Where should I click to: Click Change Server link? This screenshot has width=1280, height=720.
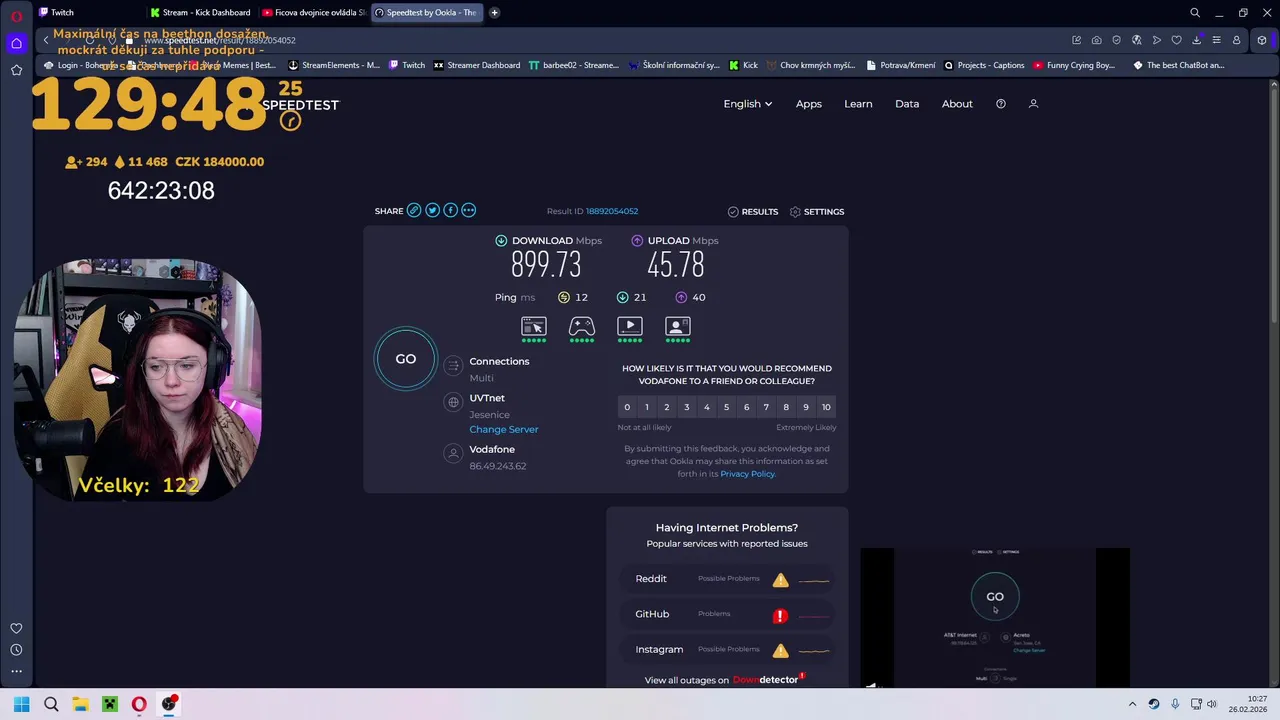coord(504,429)
